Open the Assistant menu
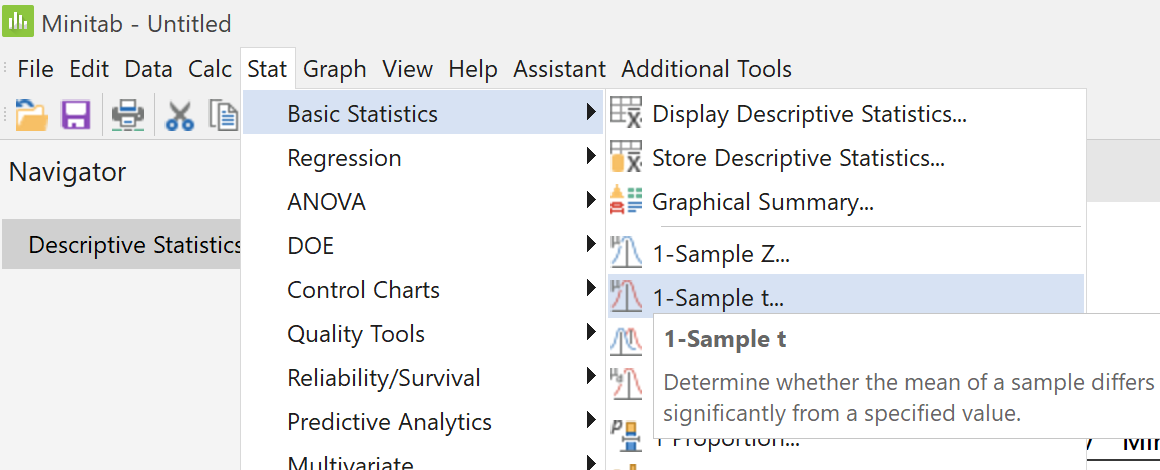 (559, 69)
